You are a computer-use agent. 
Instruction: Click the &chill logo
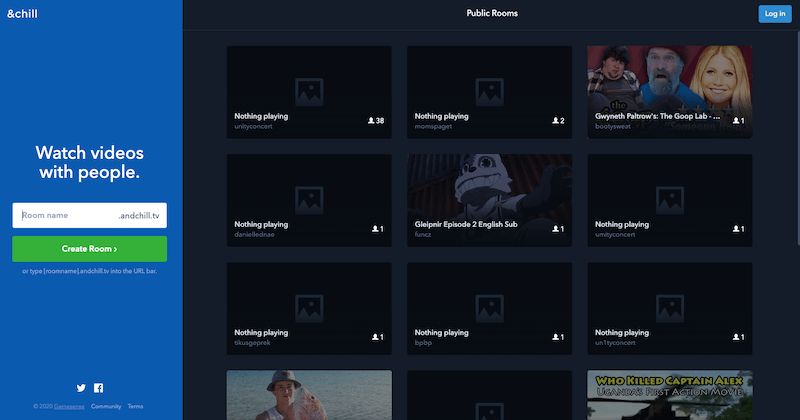coord(22,14)
